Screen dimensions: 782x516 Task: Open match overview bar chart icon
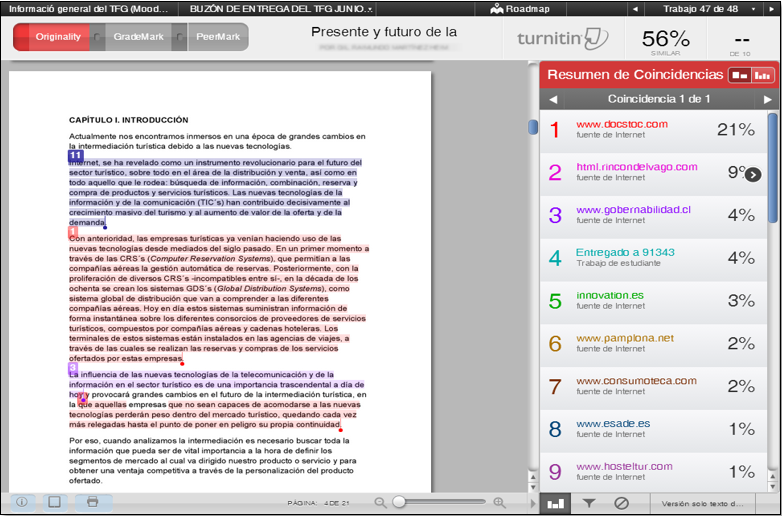pos(555,504)
